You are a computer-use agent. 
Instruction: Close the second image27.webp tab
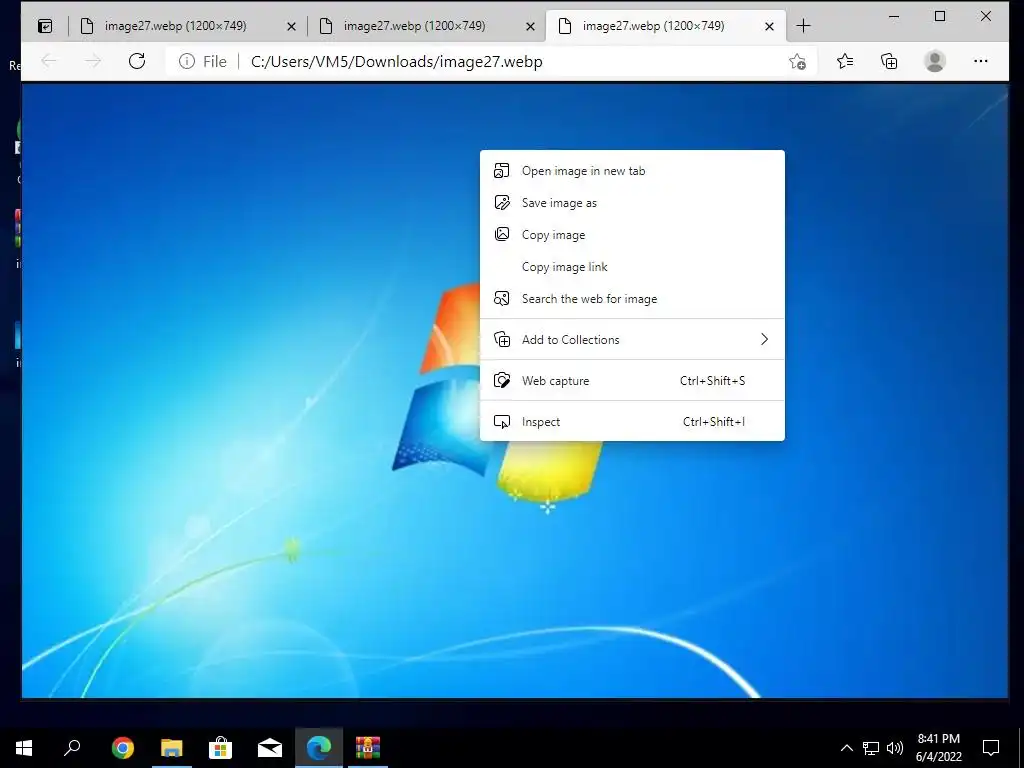(530, 27)
